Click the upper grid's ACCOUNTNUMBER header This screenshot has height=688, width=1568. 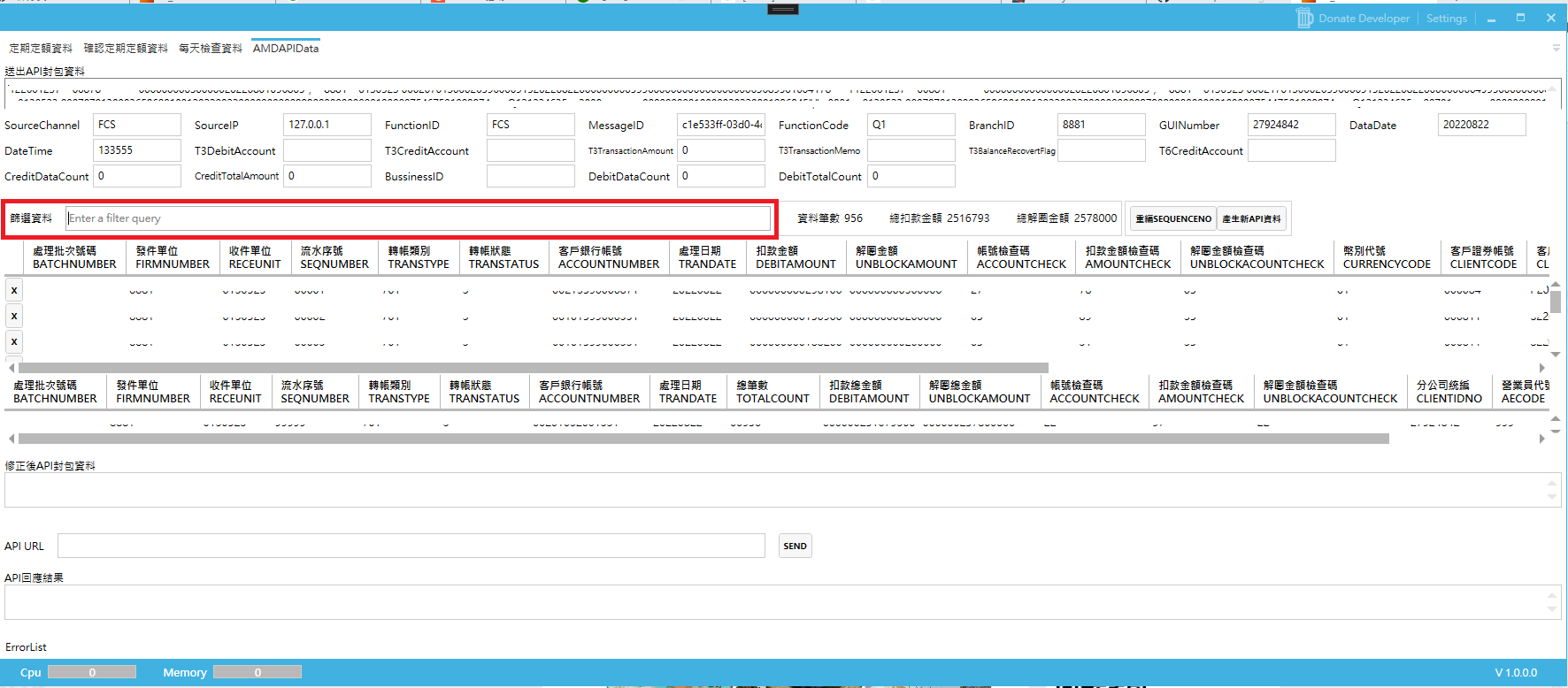point(609,257)
